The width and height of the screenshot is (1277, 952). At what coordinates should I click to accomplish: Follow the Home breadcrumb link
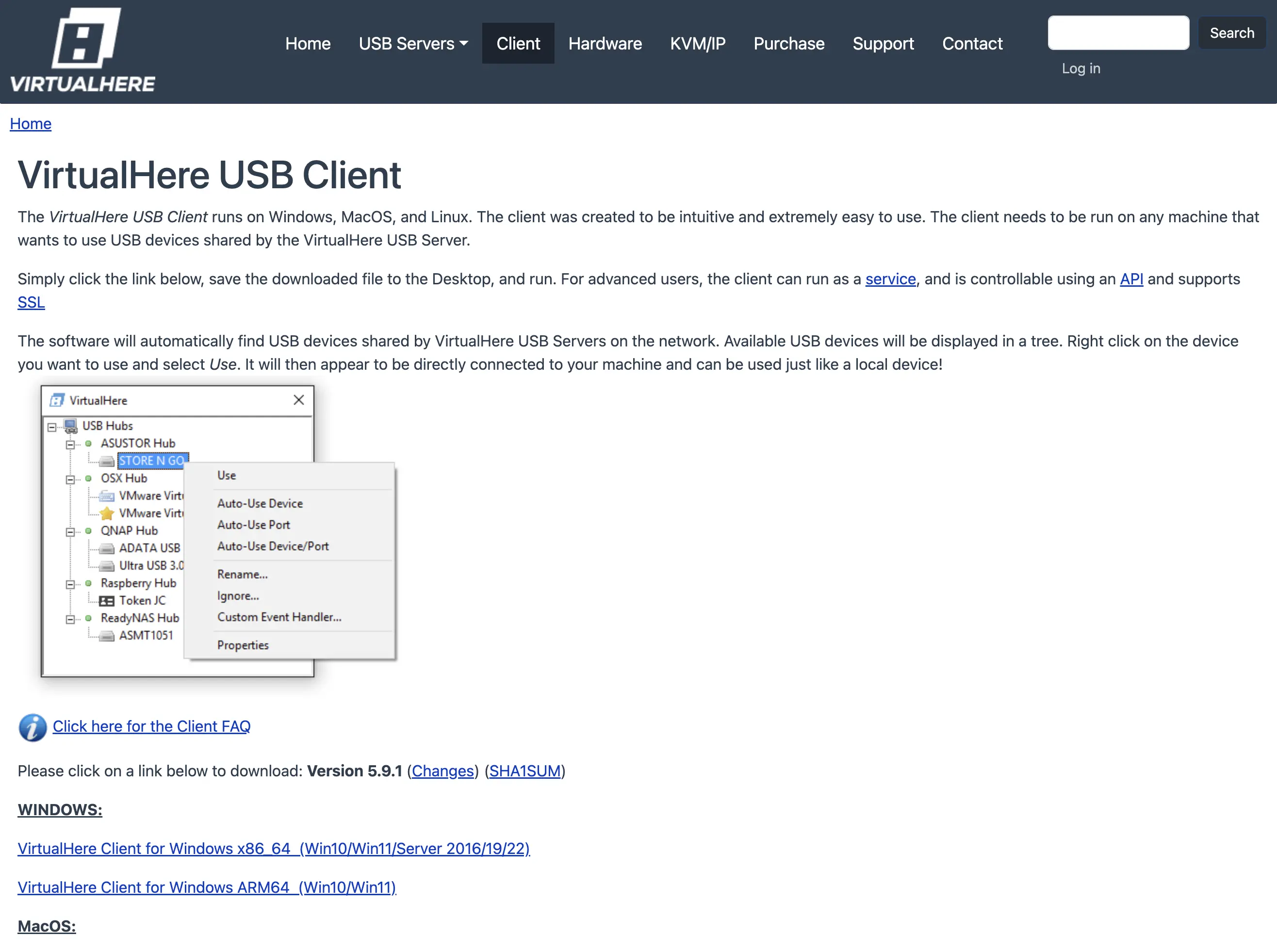coord(31,124)
